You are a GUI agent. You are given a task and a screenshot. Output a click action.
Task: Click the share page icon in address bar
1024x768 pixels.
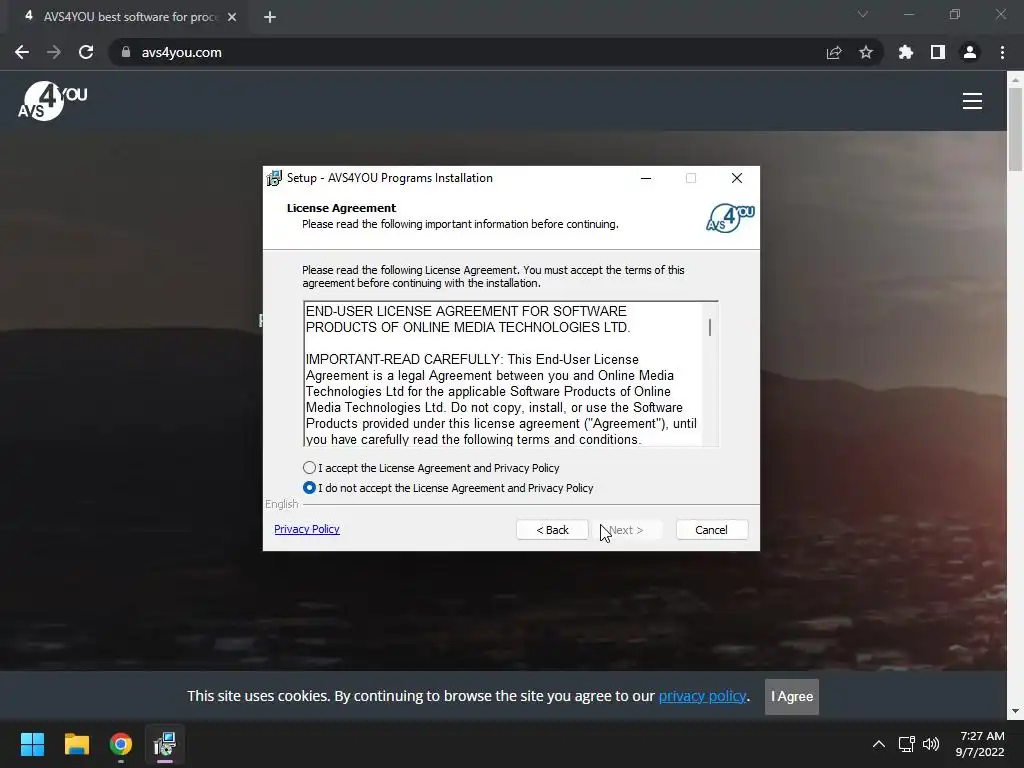(x=834, y=52)
